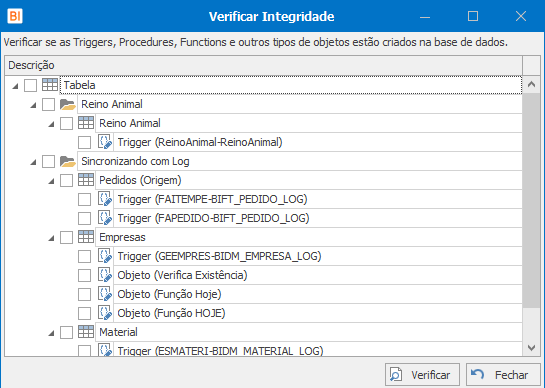Maximize the Verificar Integridade window
545x388 pixels.
coord(473,16)
